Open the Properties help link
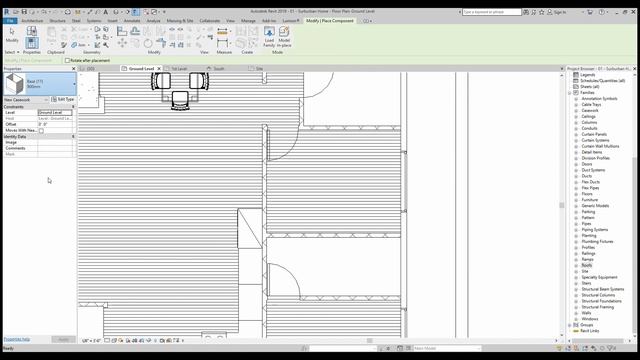The height and width of the screenshot is (360, 640). (17, 340)
